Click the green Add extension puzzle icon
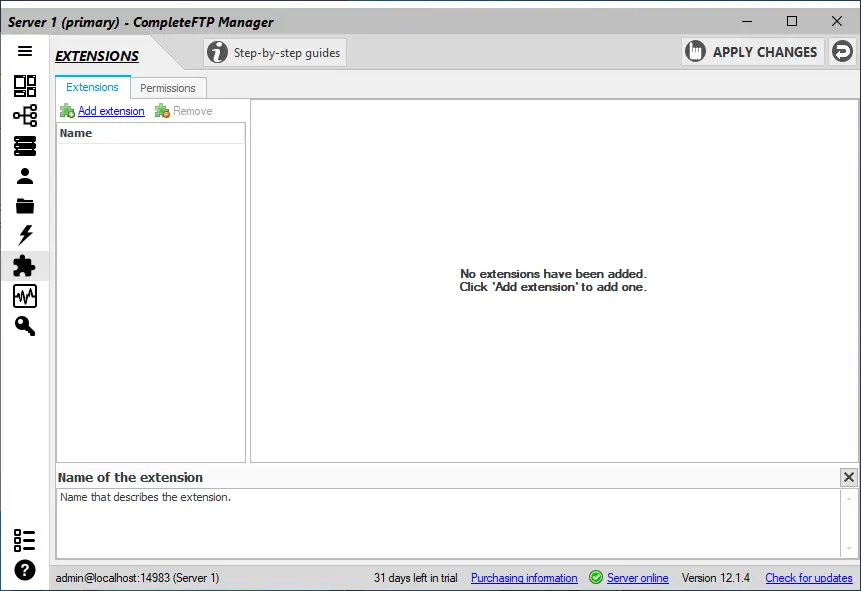Screen dimensions: 861x591 tap(68, 111)
